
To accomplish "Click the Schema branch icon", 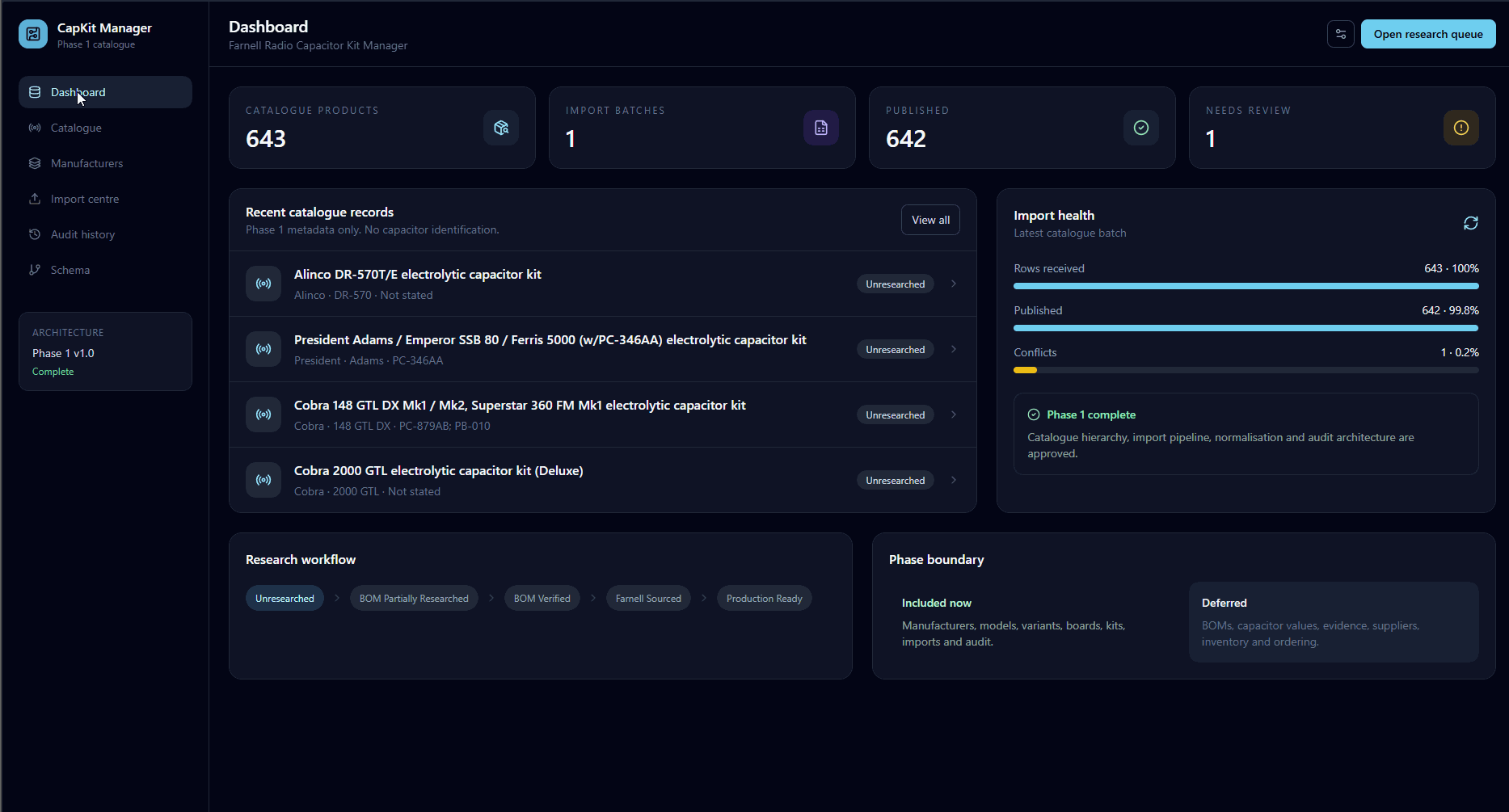I will coord(35,270).
